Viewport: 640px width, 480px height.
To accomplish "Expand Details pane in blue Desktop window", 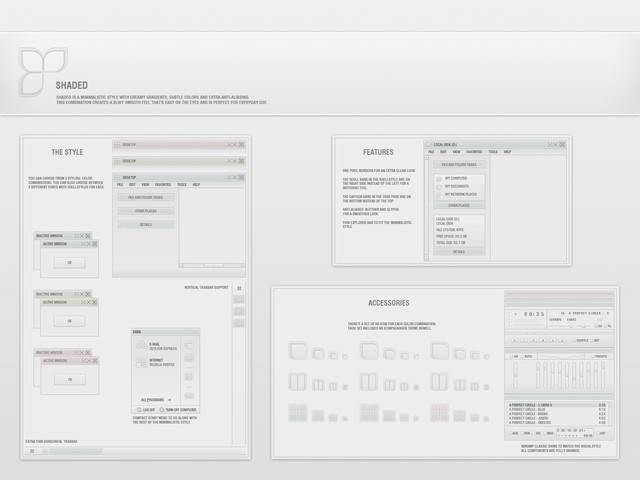I will coord(146,224).
